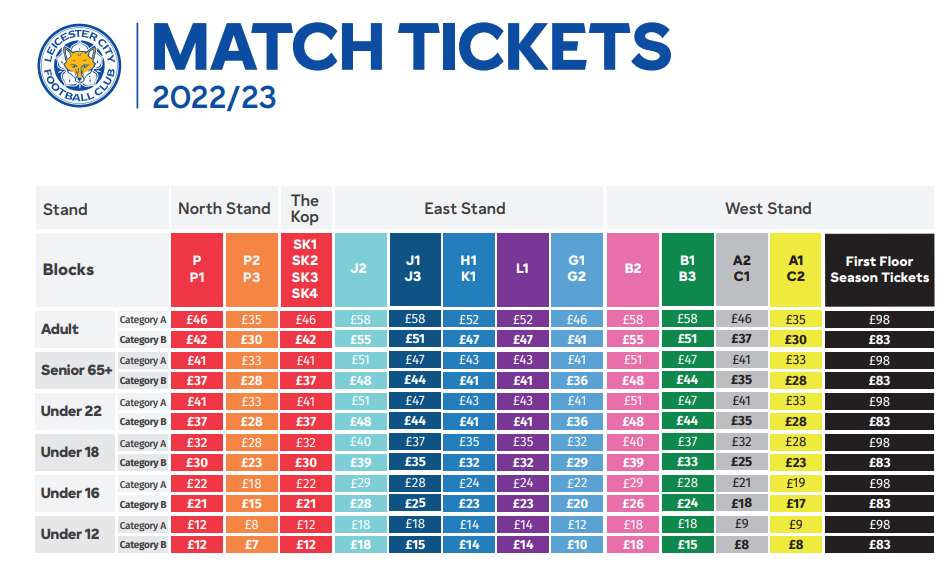Click the West Stand column heading

click(x=768, y=208)
